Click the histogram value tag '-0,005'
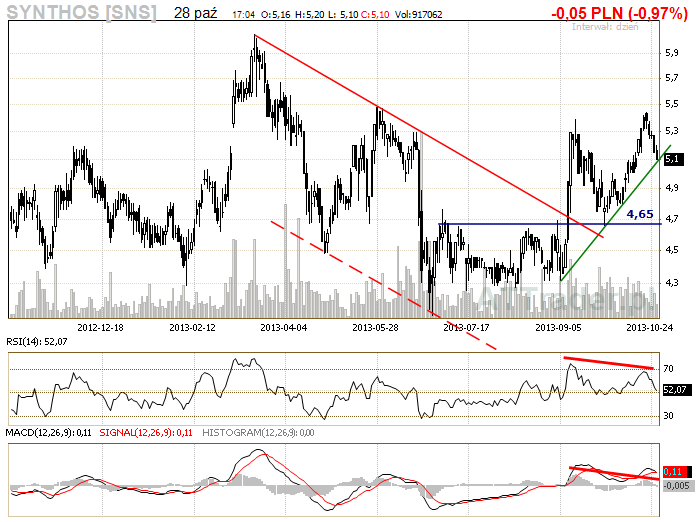 tap(677, 485)
